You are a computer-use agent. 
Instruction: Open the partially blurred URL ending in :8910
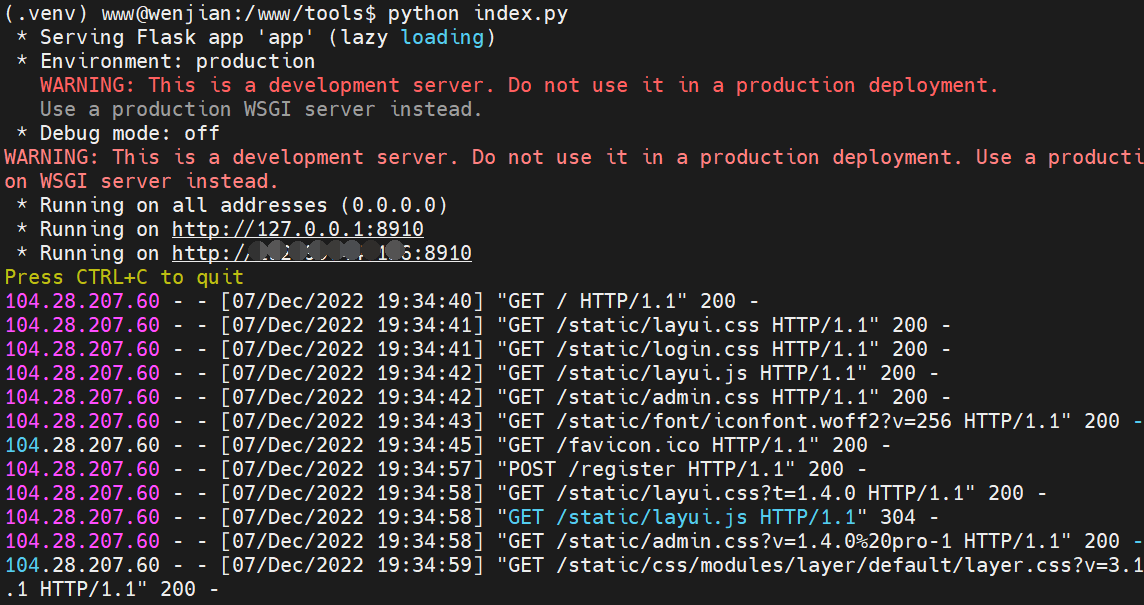[321, 253]
